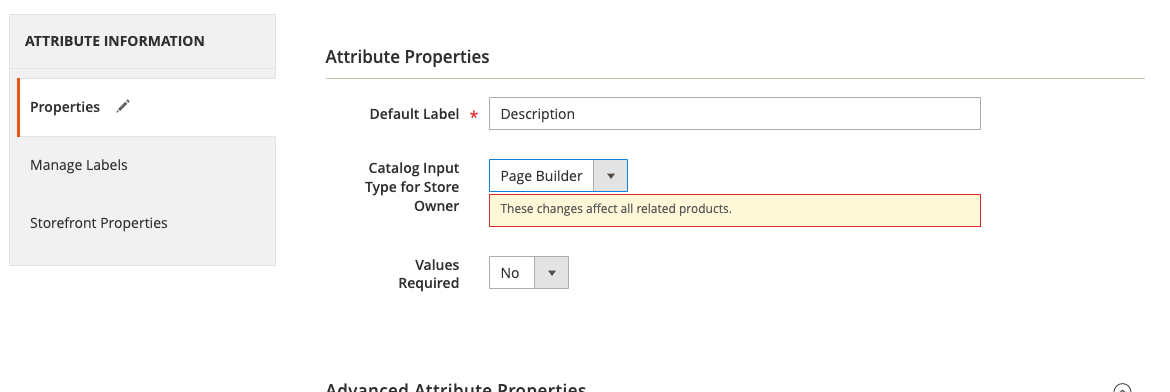The height and width of the screenshot is (392, 1170).
Task: Click the pencil icon beside Properties
Action: click(123, 107)
